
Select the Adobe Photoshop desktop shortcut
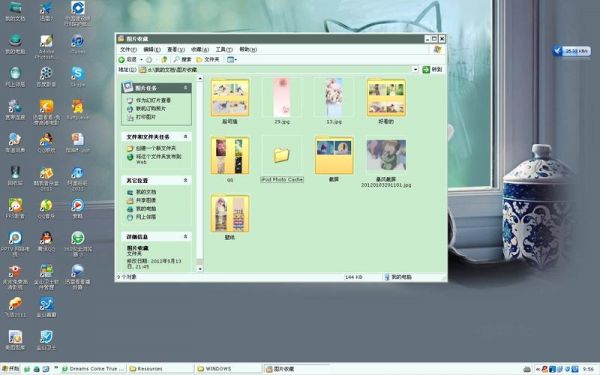pyautogui.click(x=46, y=46)
